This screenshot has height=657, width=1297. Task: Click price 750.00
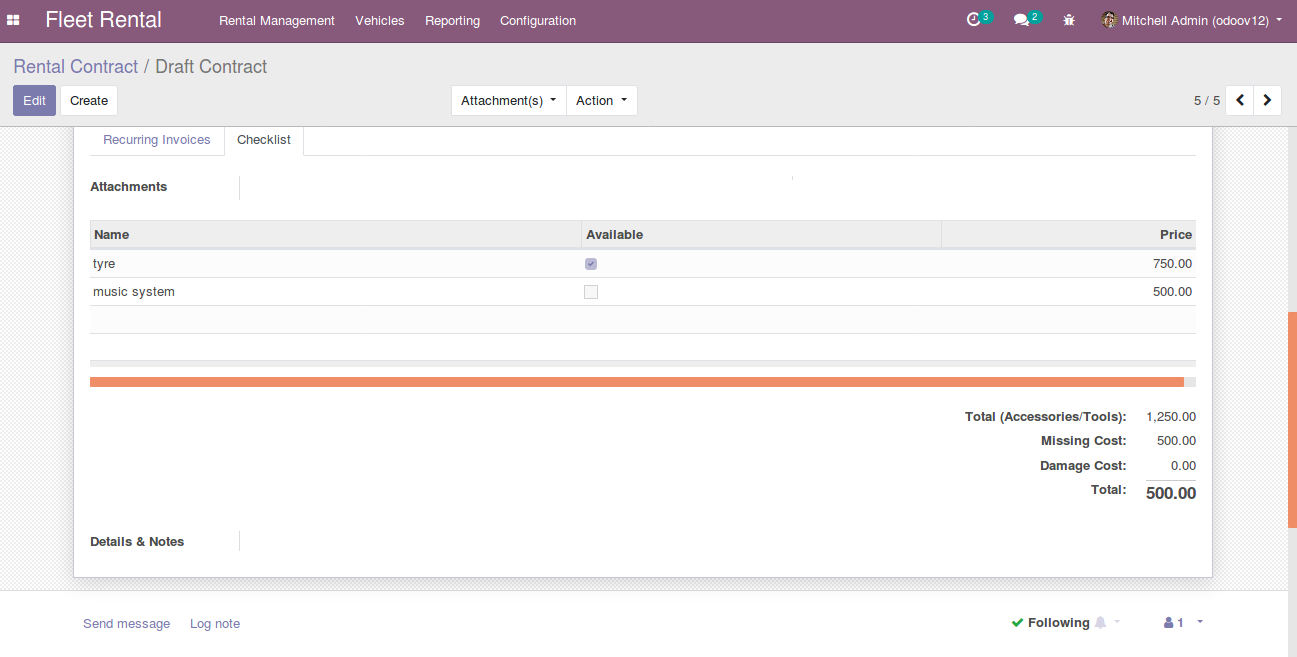(x=1172, y=264)
